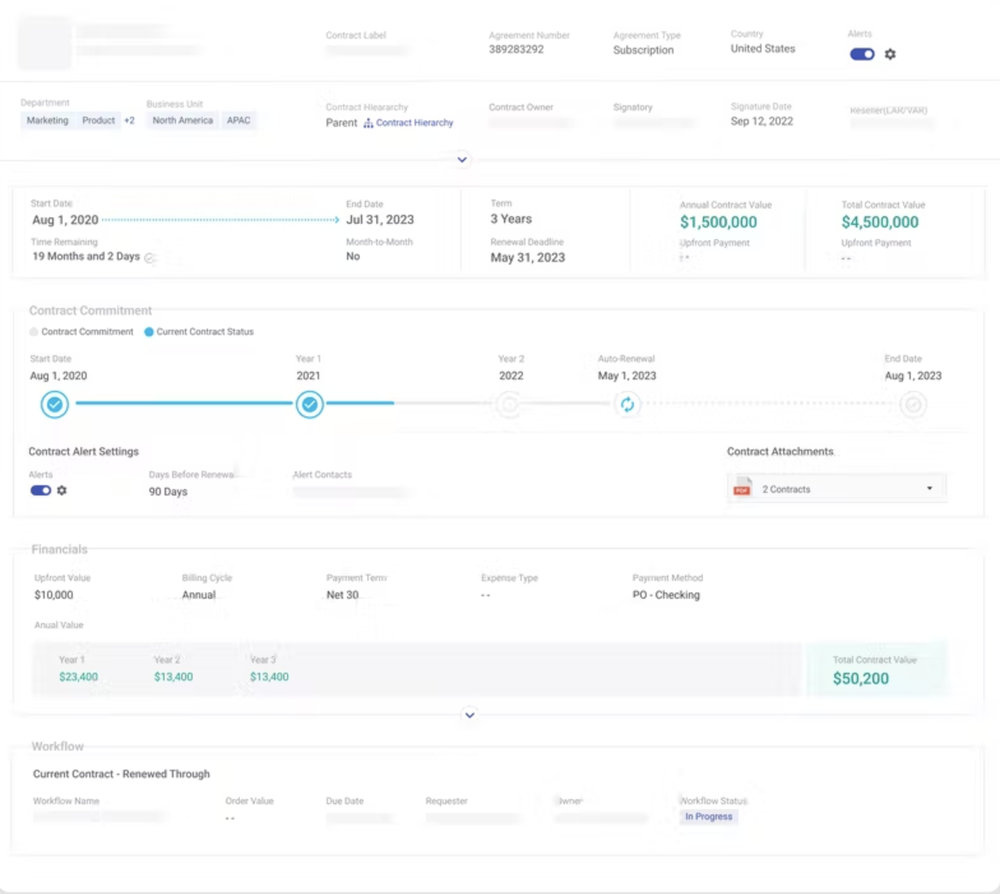Click the Auto-Renewal refresh icon on the timeline

pos(629,405)
